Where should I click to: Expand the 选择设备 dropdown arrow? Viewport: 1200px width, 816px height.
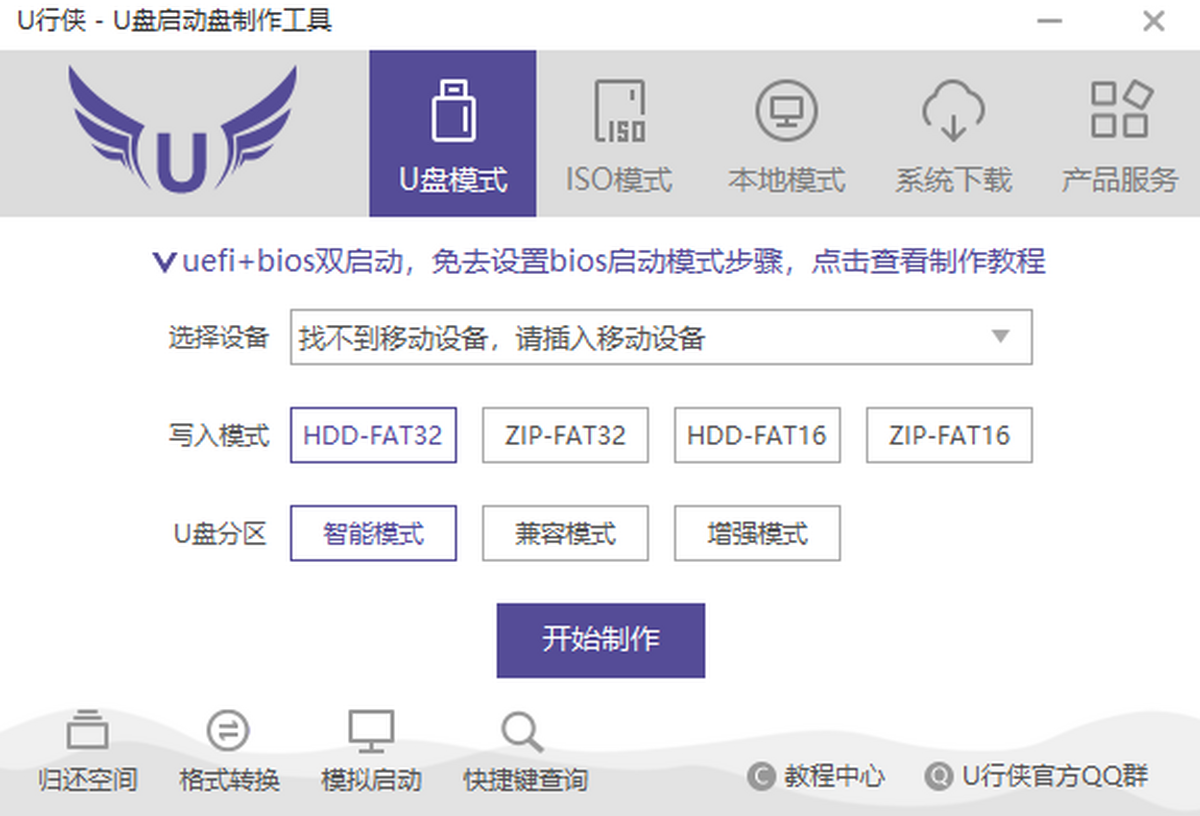(1000, 337)
